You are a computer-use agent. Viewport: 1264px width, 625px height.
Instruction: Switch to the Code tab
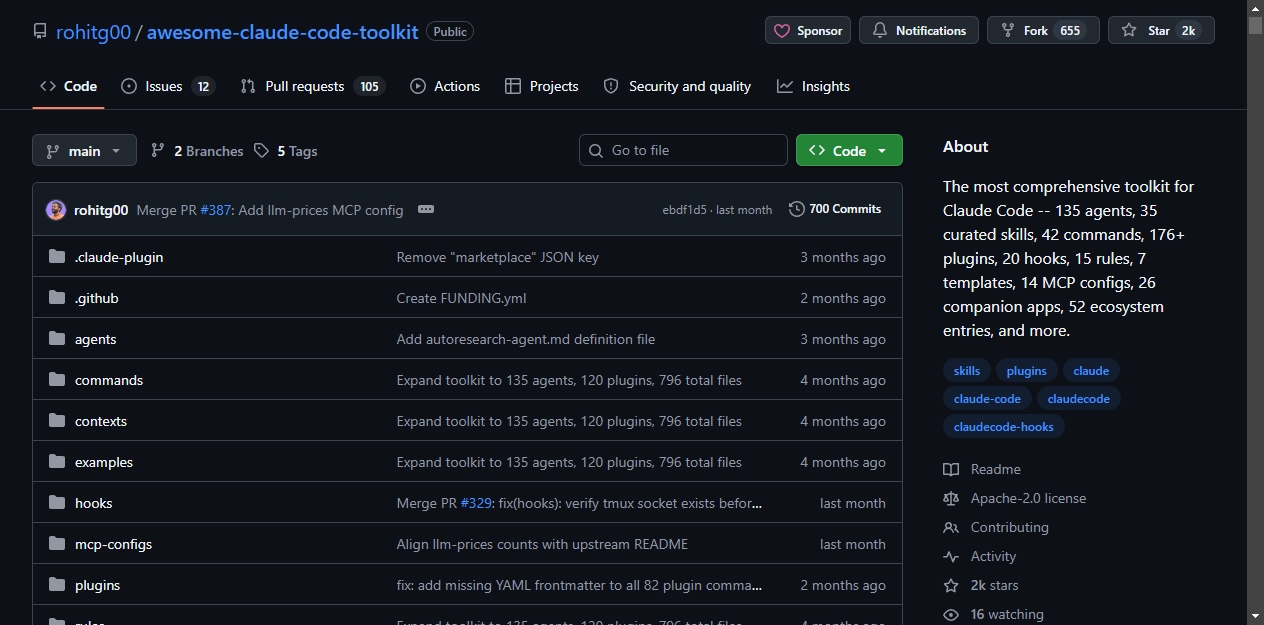[x=68, y=86]
